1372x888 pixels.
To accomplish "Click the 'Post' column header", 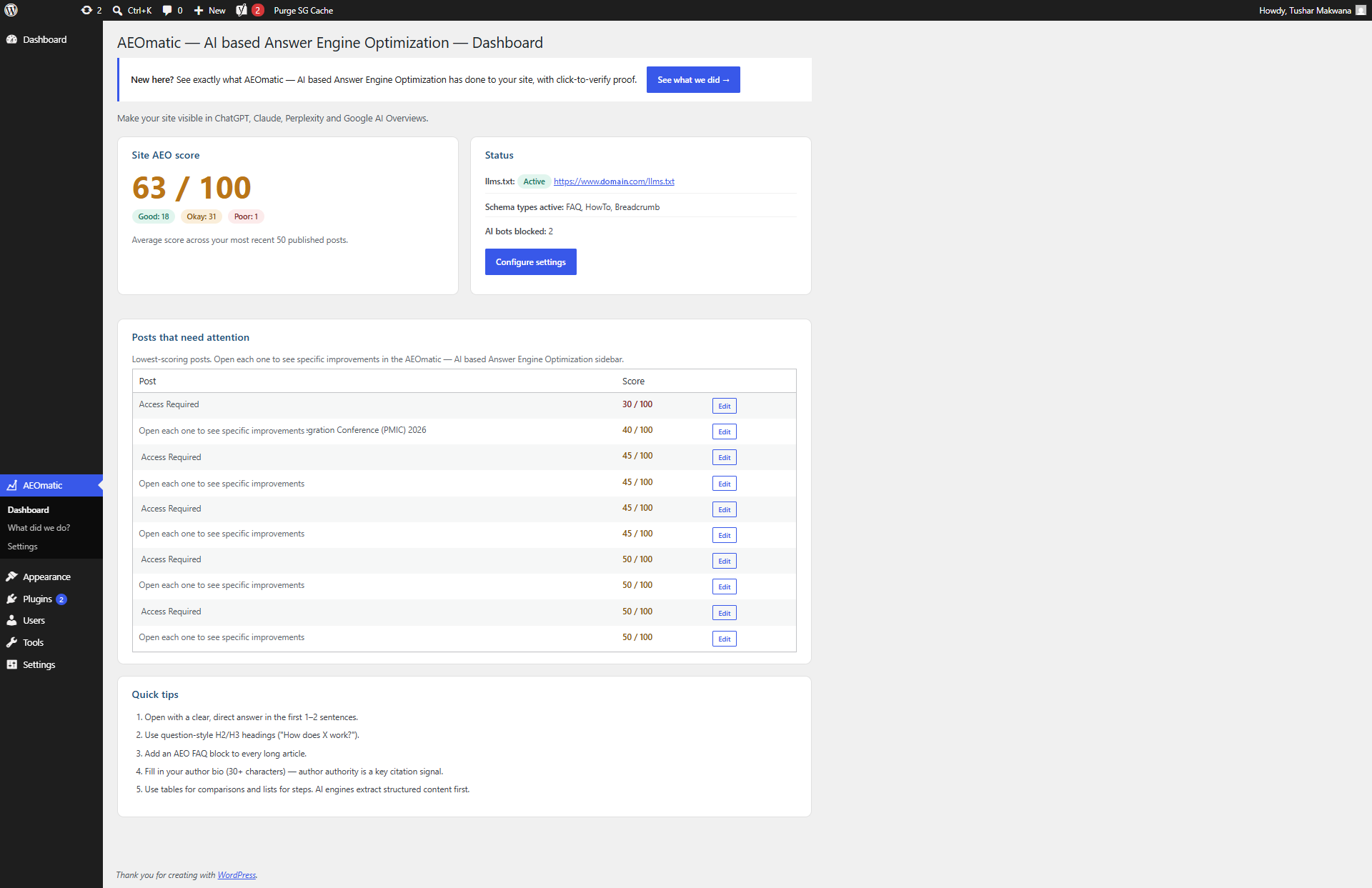I will [147, 381].
